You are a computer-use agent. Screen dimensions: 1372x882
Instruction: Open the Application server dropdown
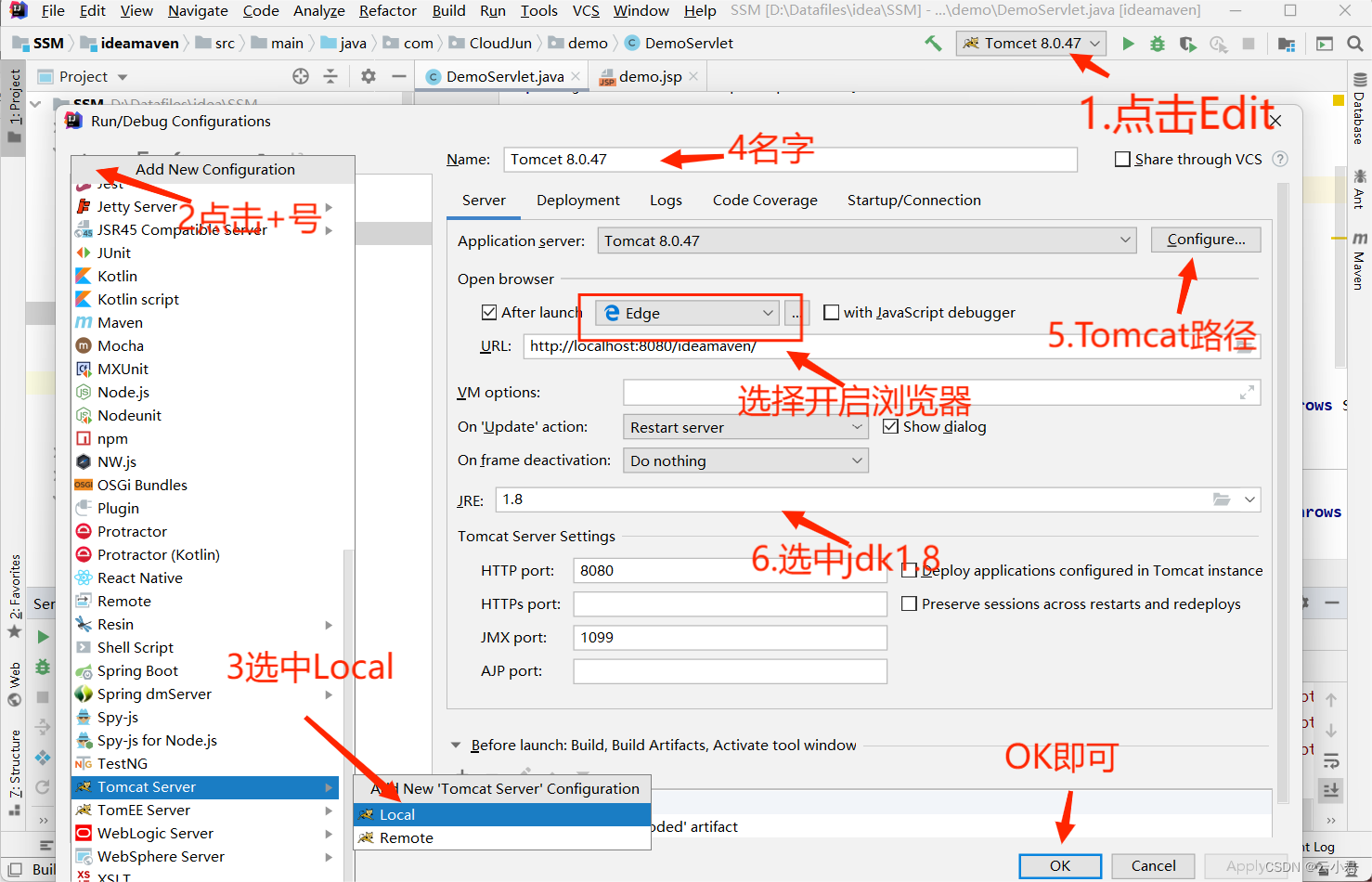click(867, 240)
